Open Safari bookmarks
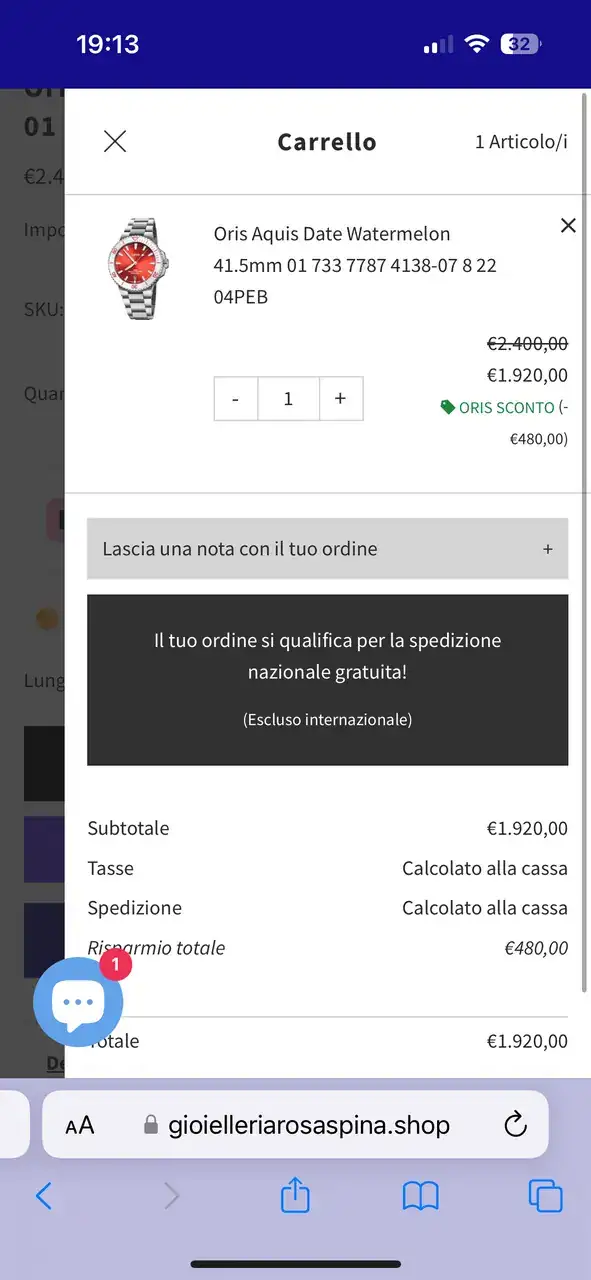The image size is (591, 1280). tap(421, 1195)
